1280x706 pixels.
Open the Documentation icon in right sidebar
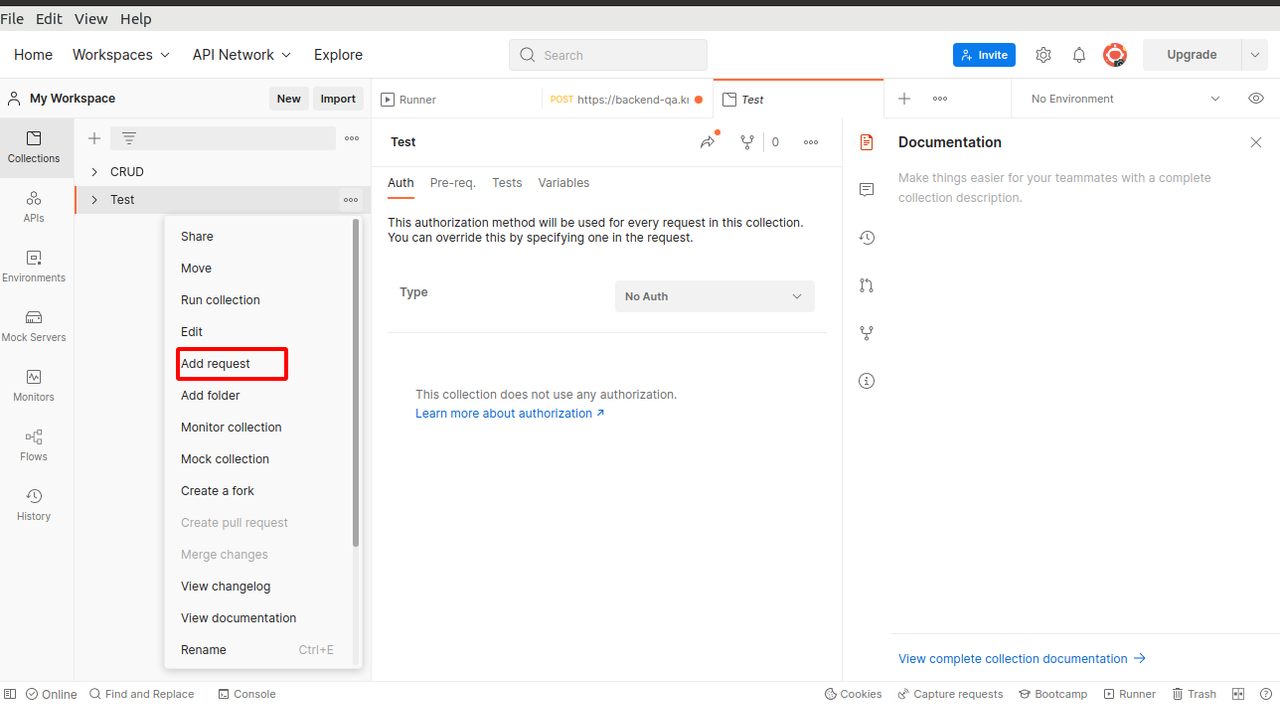867,142
